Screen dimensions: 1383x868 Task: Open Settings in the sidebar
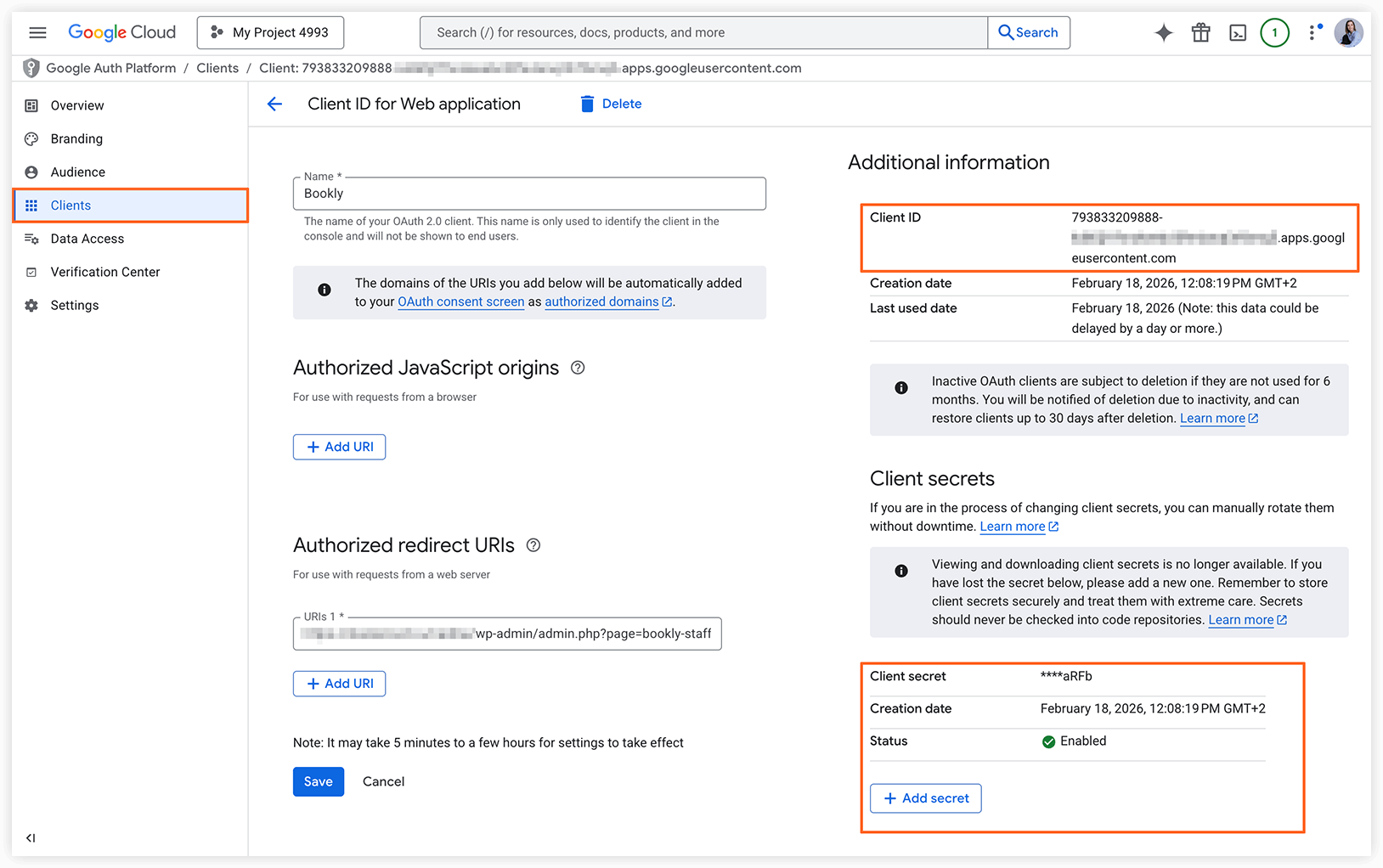coord(130,305)
